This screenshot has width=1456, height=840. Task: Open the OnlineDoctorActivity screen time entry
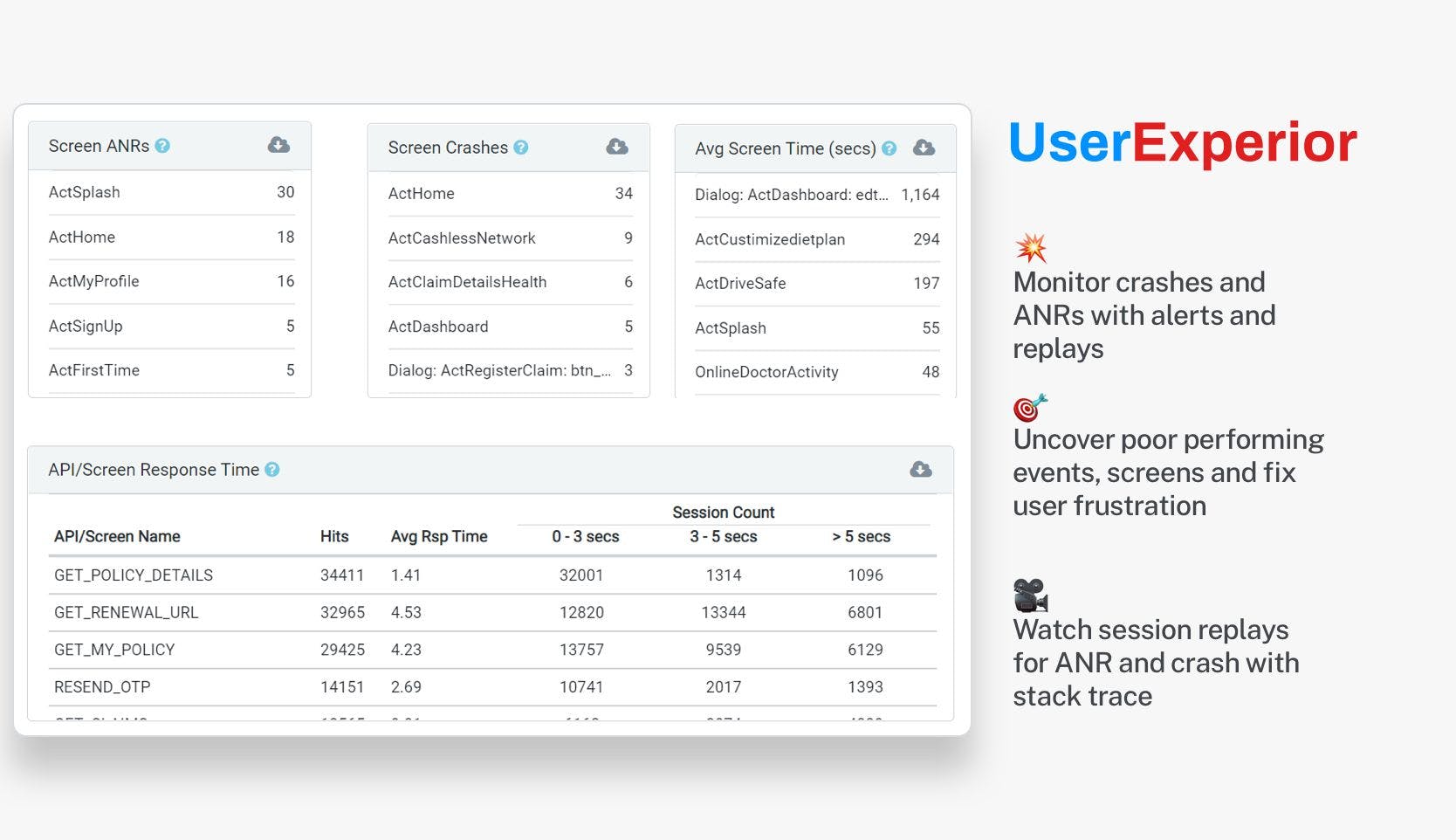pos(766,372)
